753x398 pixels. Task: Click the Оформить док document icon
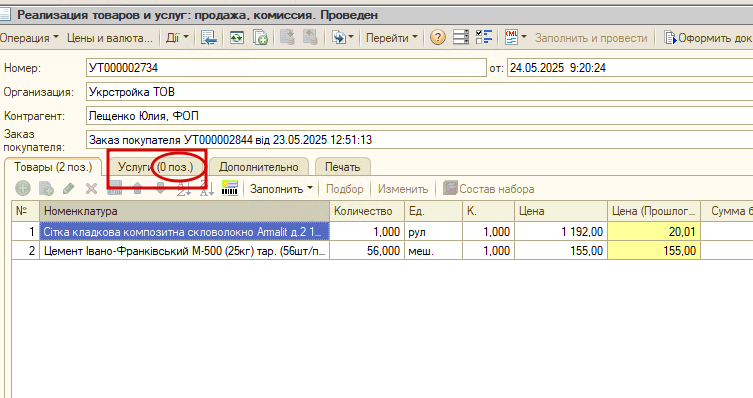coord(670,37)
